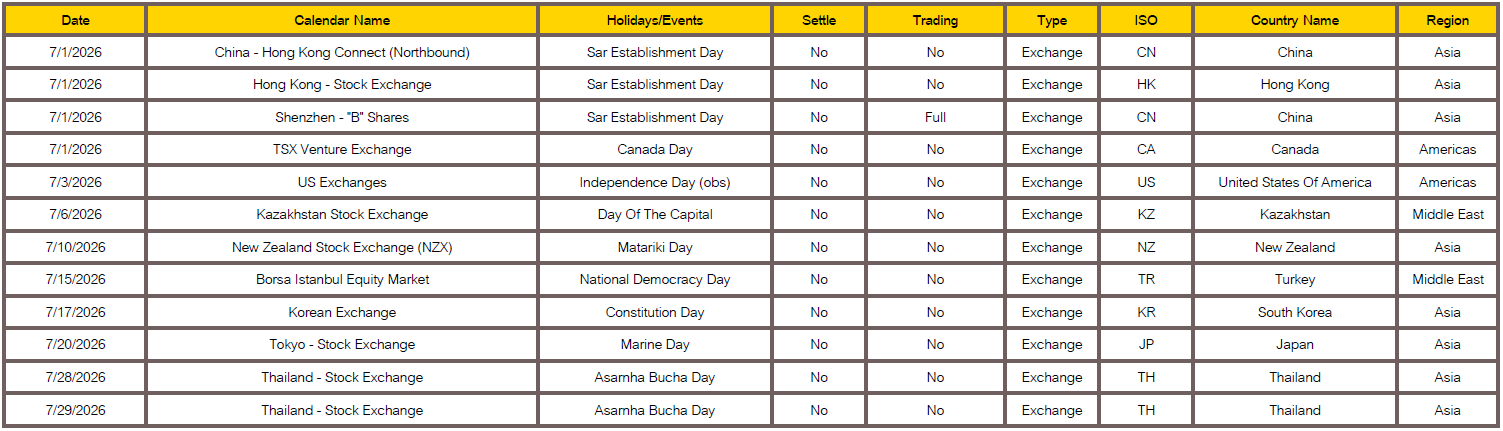Select Tokyo - Stock Exchange cell
The height and width of the screenshot is (431, 1503).
point(342,345)
